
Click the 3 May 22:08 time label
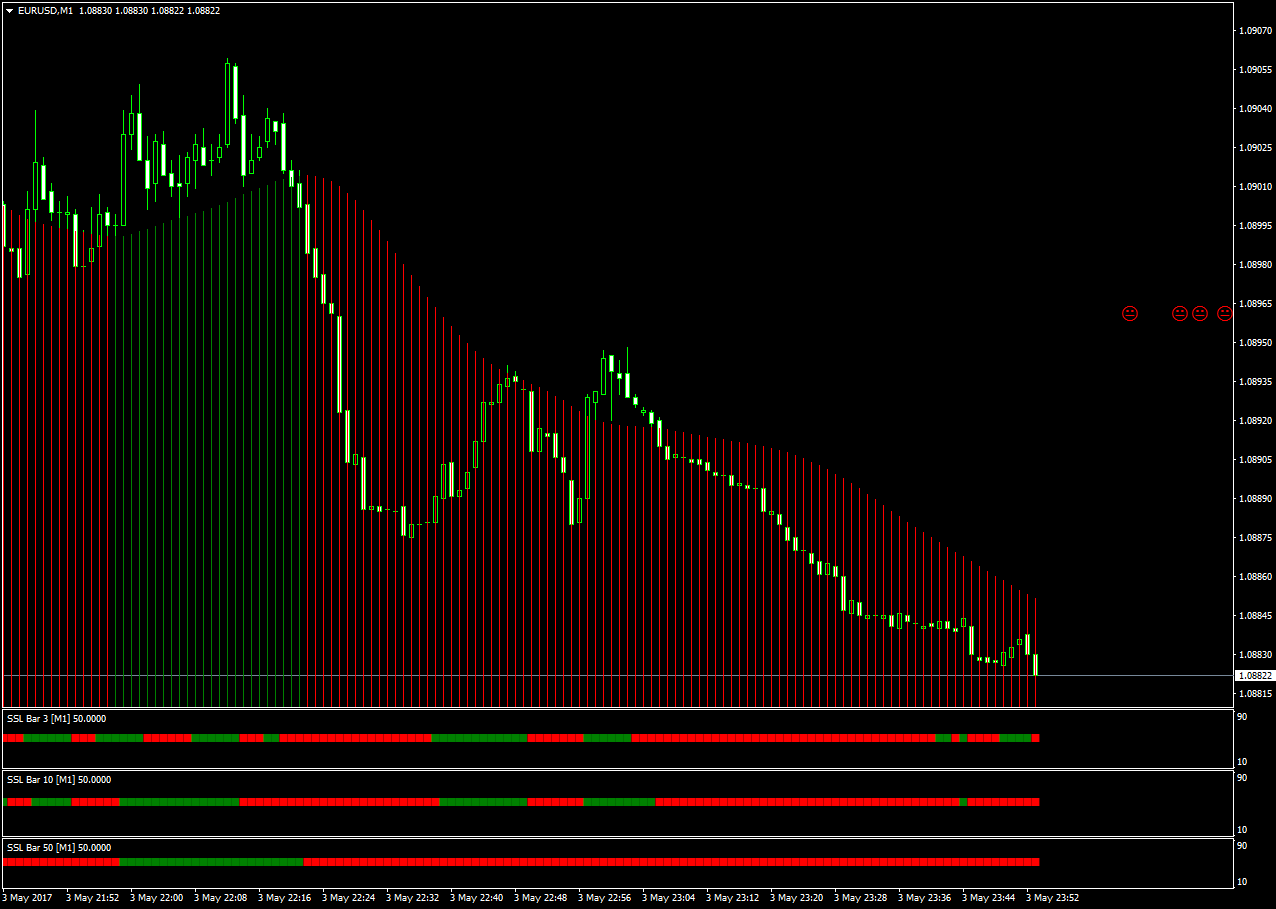pos(221,898)
